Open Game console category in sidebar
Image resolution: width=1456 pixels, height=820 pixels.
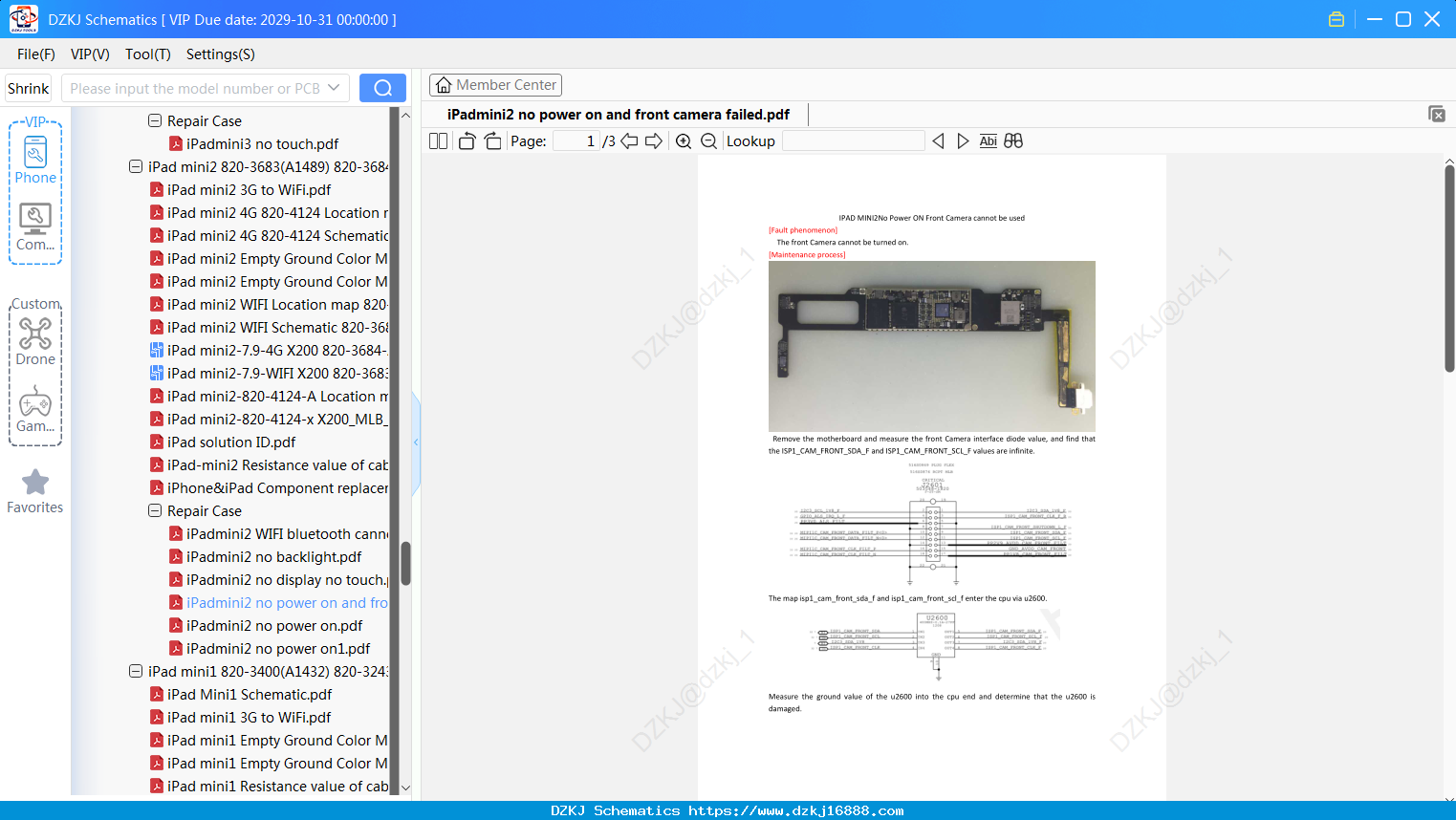[x=35, y=409]
